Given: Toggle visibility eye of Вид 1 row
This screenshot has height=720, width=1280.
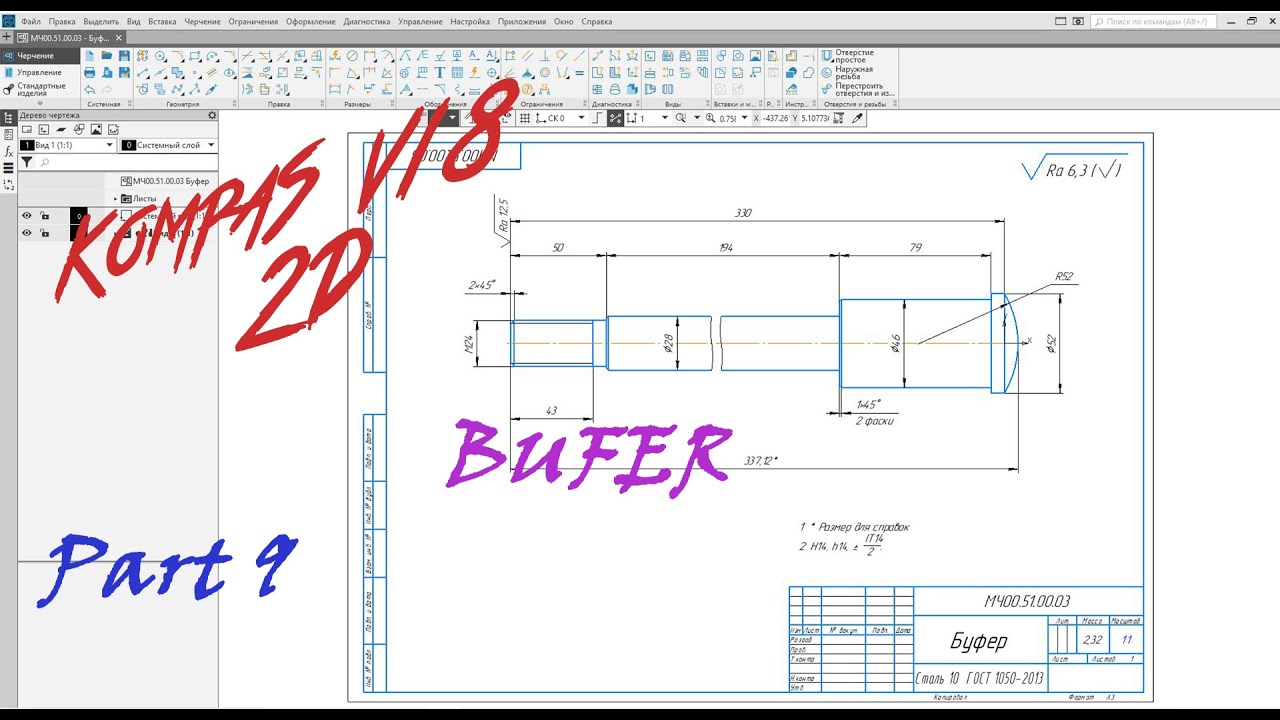Looking at the screenshot, I should (x=27, y=233).
